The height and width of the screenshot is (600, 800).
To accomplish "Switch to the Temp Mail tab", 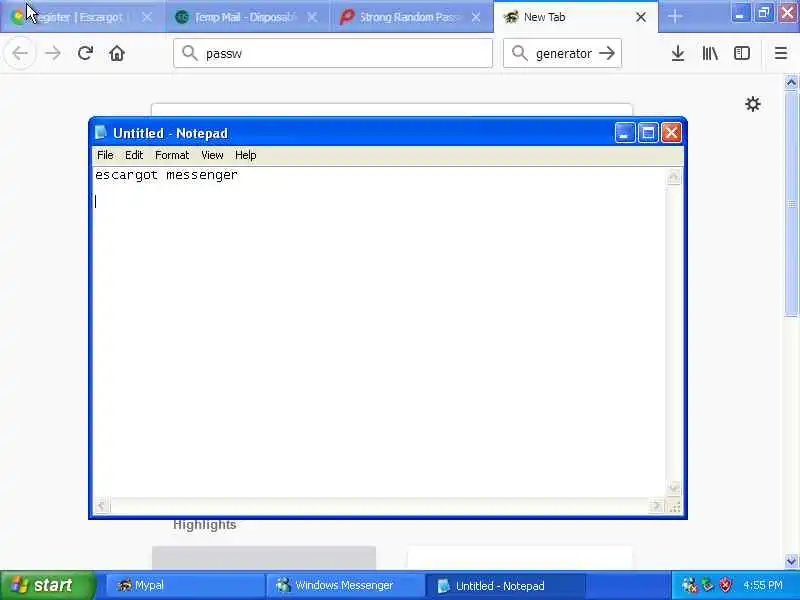I will coord(247,17).
